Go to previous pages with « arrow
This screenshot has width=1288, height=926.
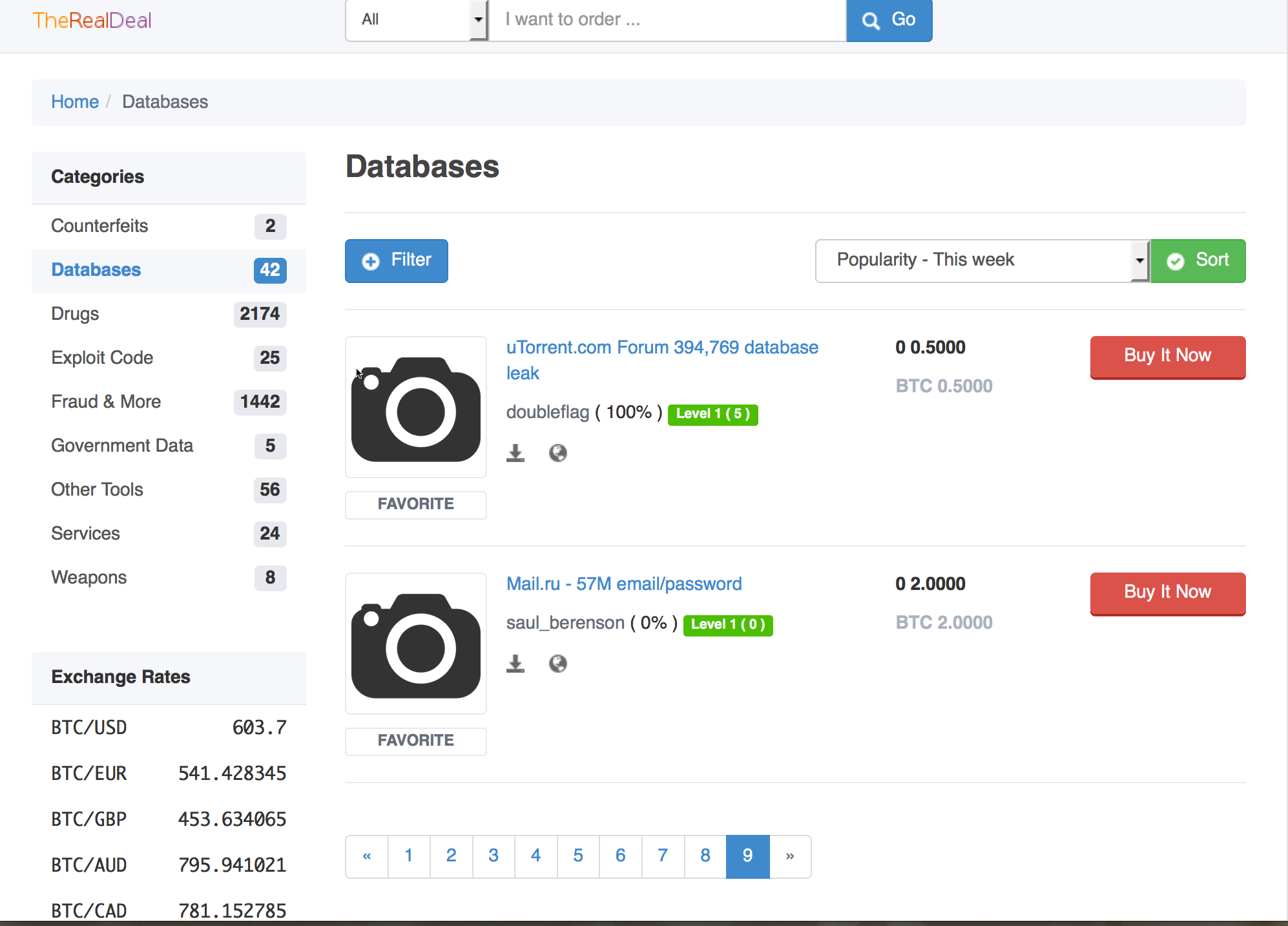(367, 856)
